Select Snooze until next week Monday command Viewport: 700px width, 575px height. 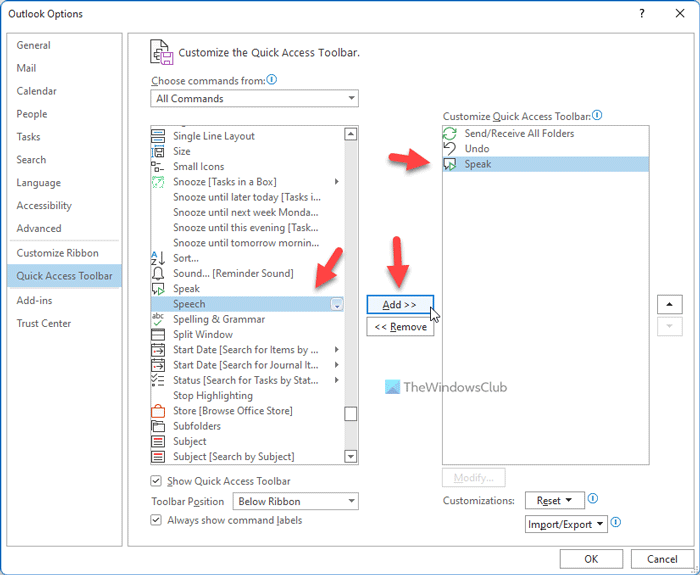point(247,212)
